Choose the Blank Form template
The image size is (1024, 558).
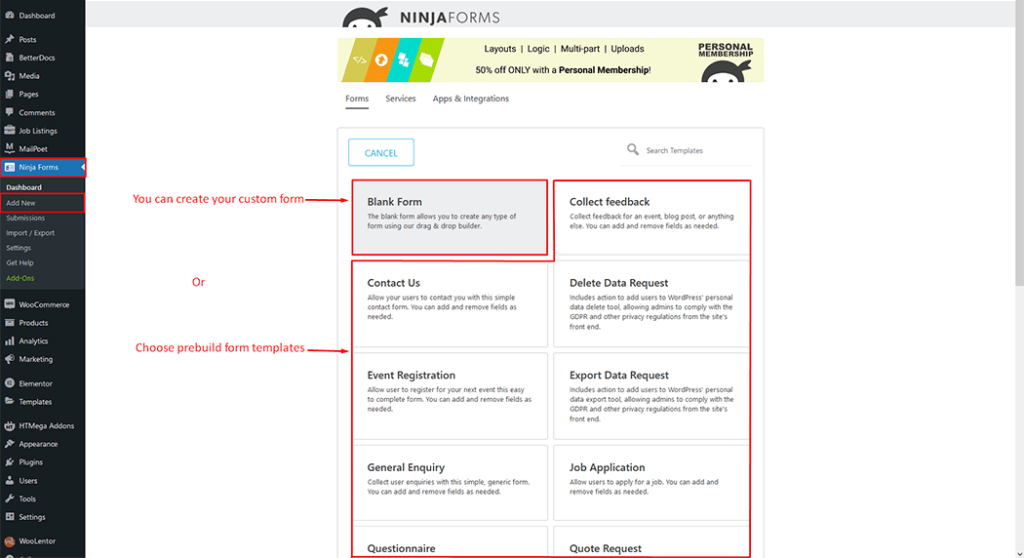450,218
